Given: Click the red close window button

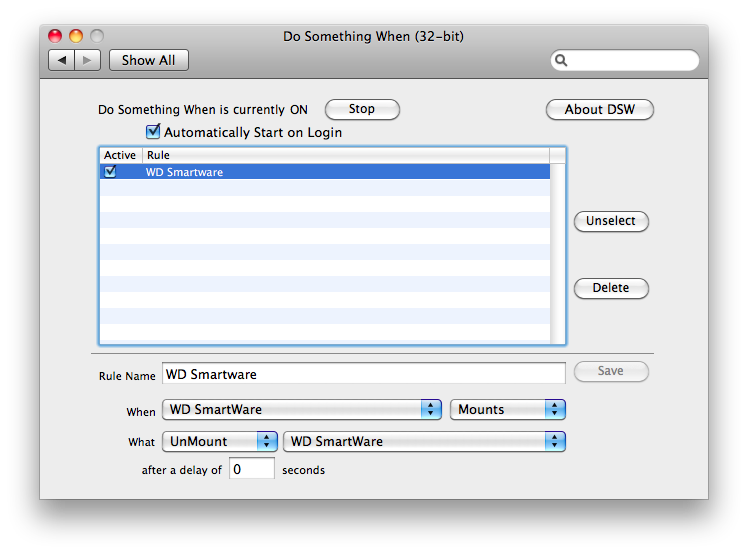Looking at the screenshot, I should 55,36.
